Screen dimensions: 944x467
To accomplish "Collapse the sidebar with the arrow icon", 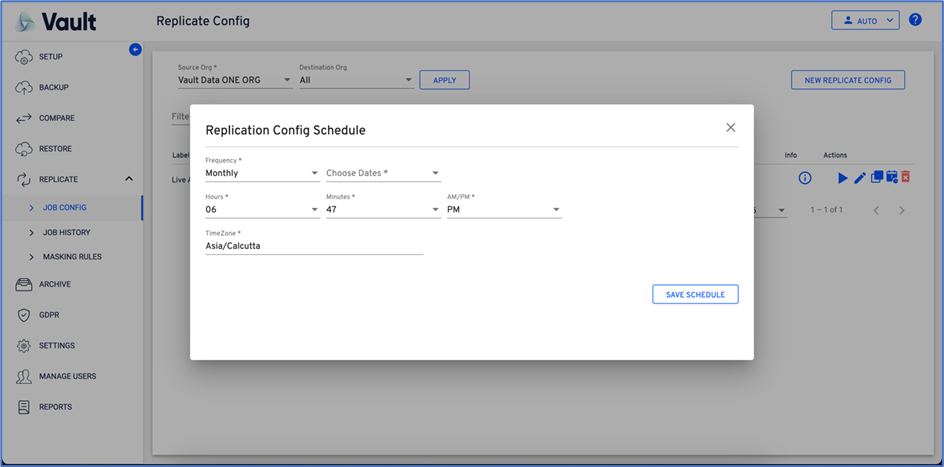I will tap(136, 49).
